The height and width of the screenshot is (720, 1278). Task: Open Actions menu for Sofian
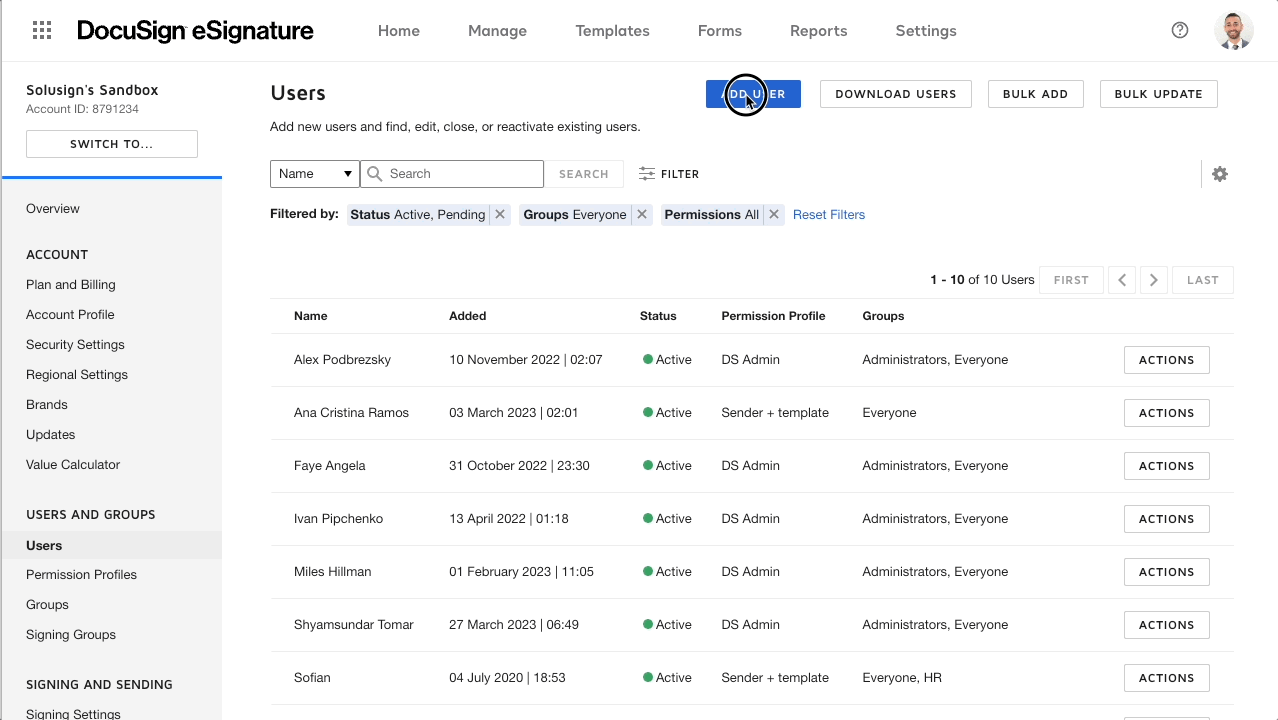click(x=1167, y=678)
